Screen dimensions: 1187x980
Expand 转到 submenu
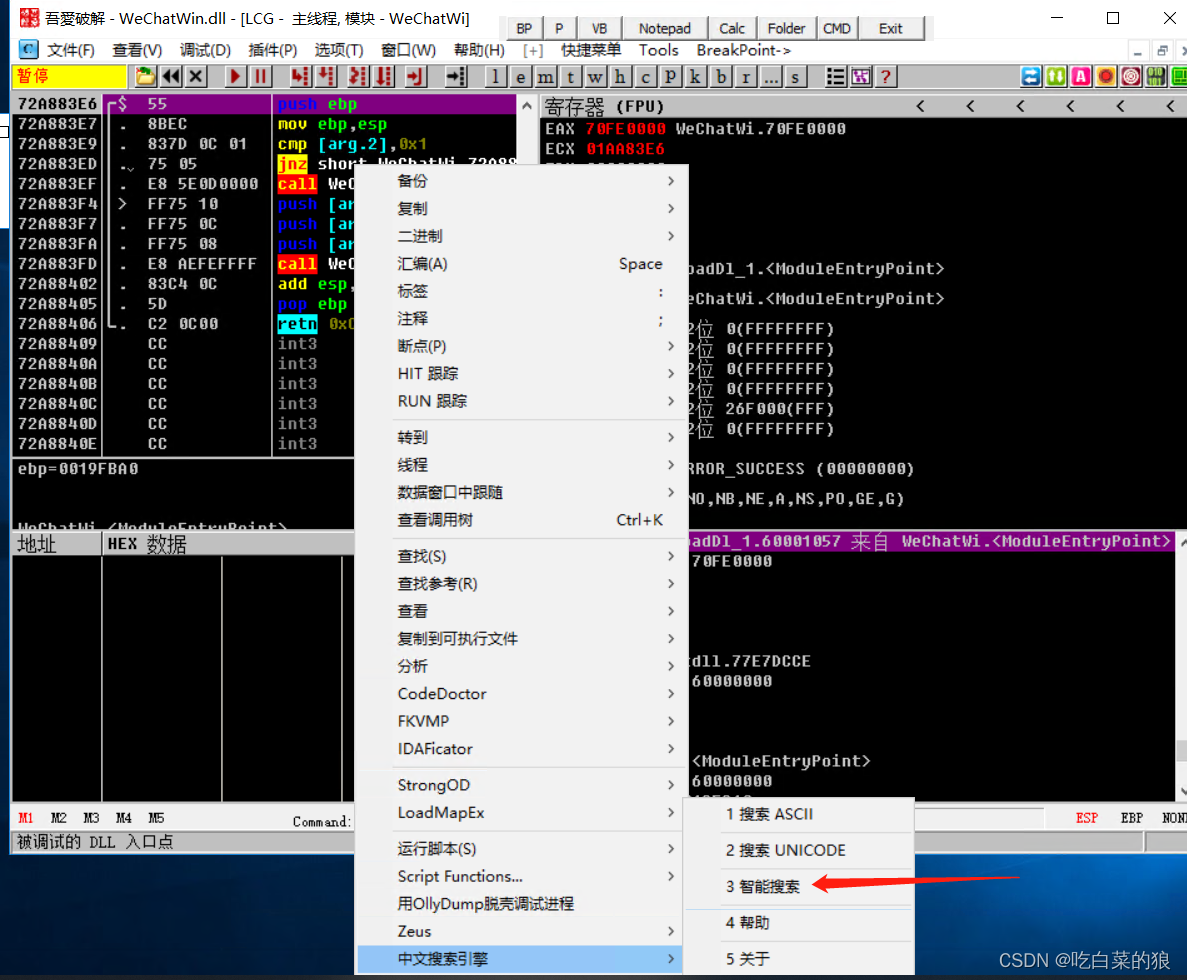tap(521, 437)
